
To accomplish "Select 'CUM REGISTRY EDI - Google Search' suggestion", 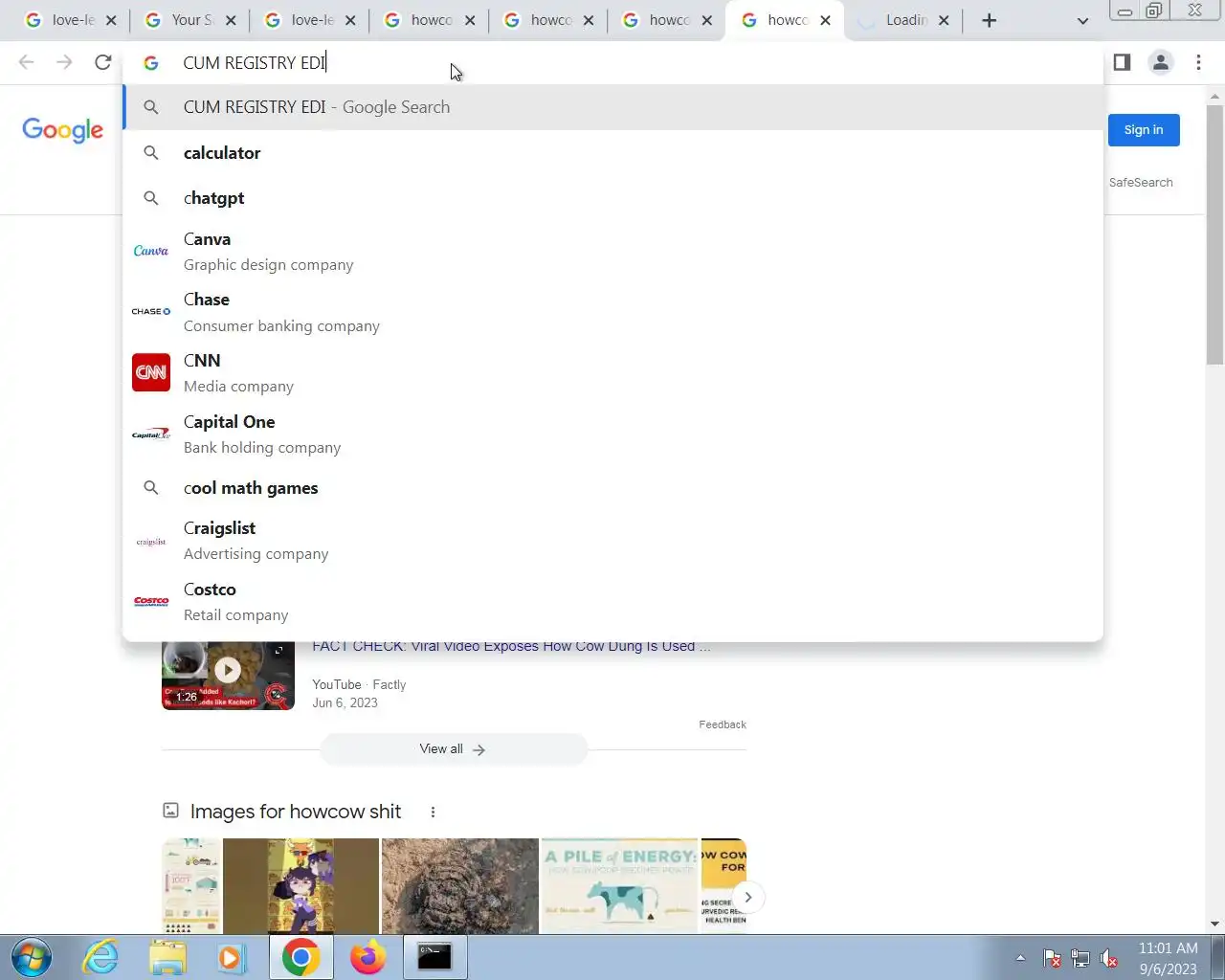I will point(612,107).
